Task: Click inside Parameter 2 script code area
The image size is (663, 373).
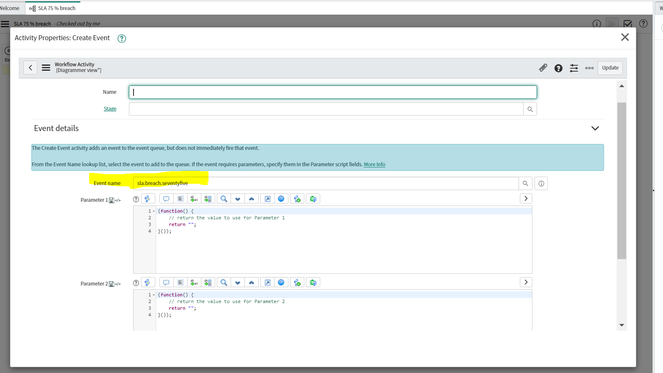Action: (343, 310)
